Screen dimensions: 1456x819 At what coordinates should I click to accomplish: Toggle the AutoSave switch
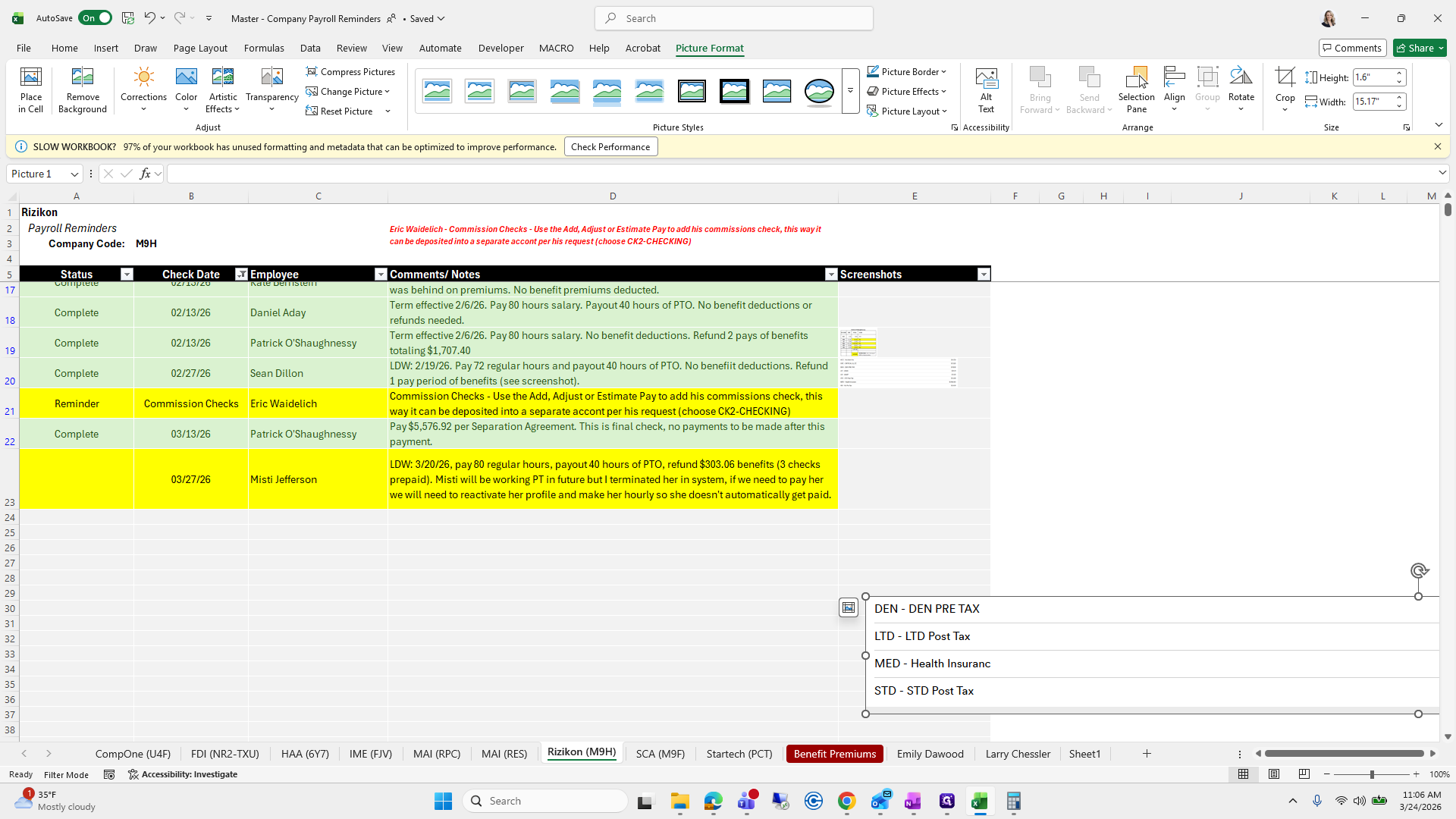pyautogui.click(x=96, y=18)
